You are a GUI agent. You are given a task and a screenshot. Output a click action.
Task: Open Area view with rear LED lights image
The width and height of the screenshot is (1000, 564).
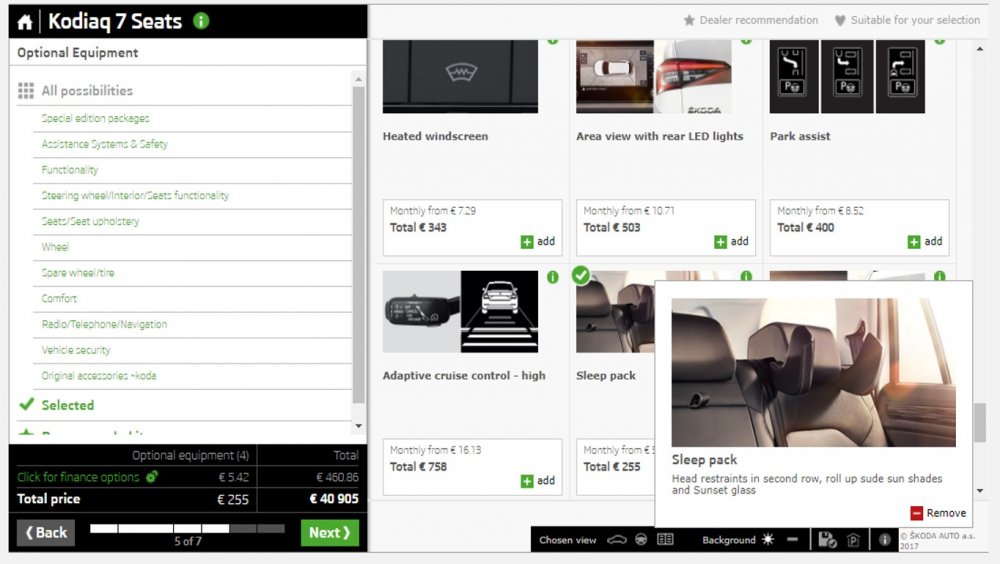tap(654, 77)
